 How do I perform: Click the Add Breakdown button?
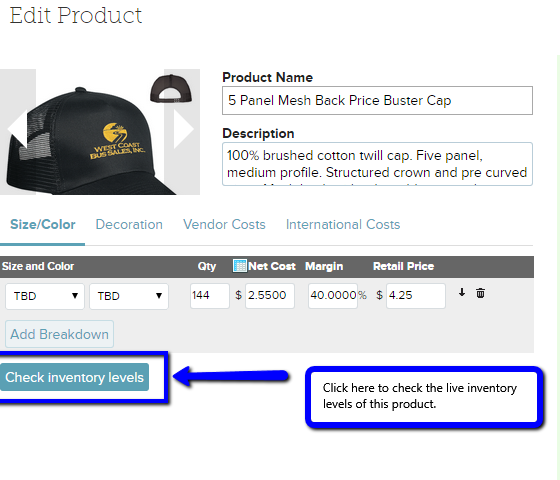[x=59, y=334]
